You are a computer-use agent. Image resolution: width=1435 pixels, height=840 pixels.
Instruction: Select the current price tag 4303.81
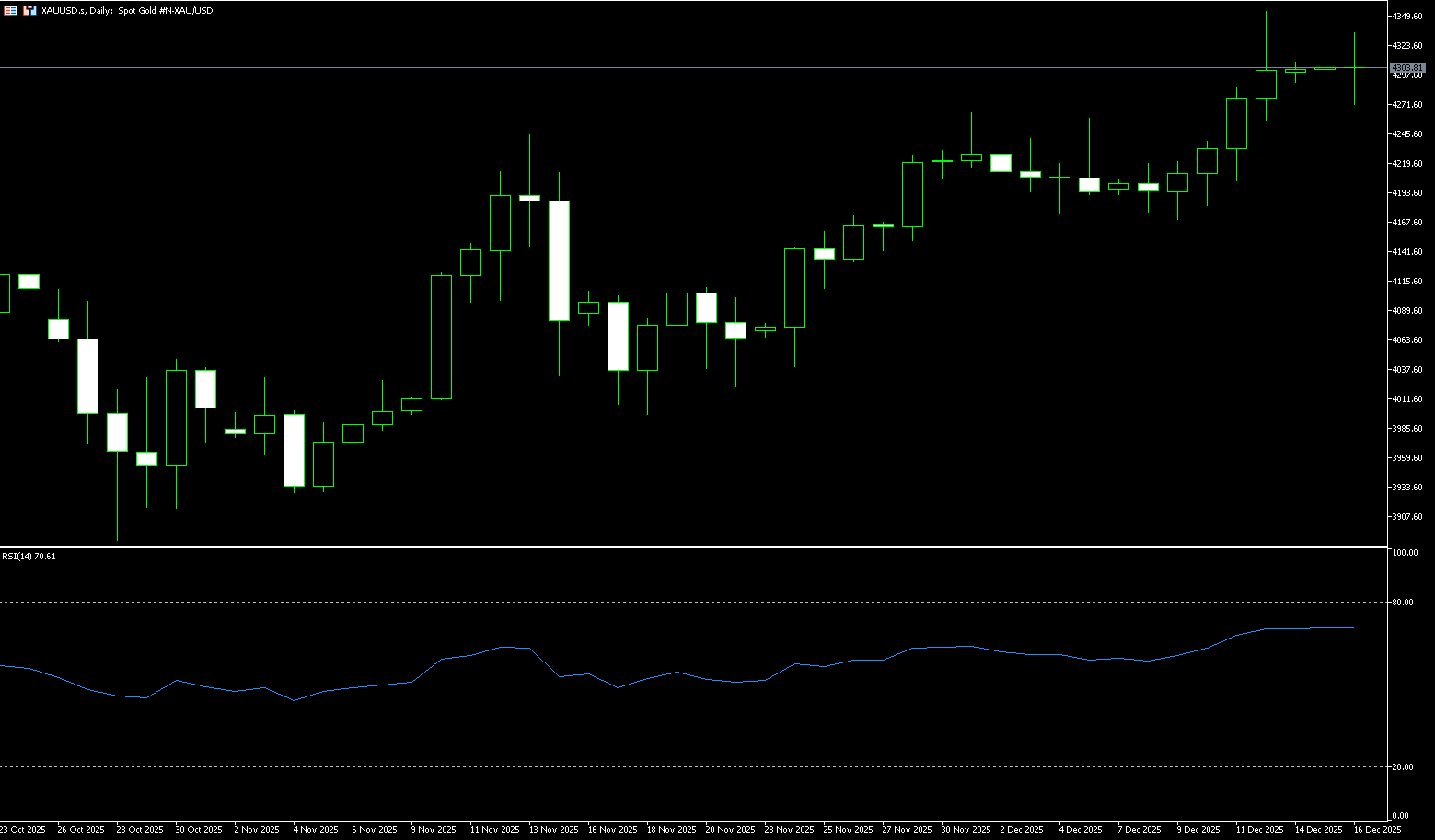click(x=1406, y=68)
